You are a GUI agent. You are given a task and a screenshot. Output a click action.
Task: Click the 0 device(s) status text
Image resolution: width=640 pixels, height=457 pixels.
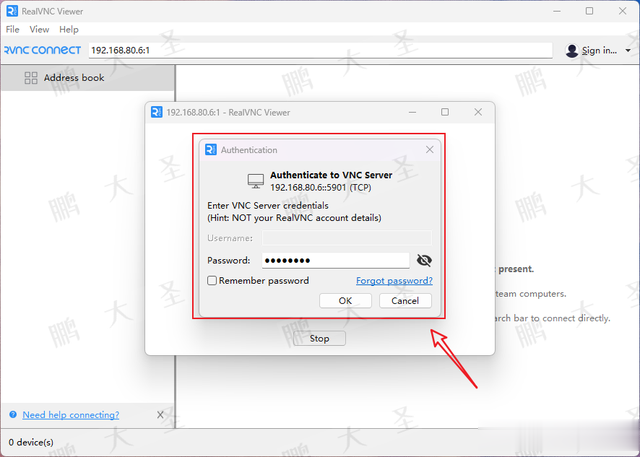click(x=31, y=442)
